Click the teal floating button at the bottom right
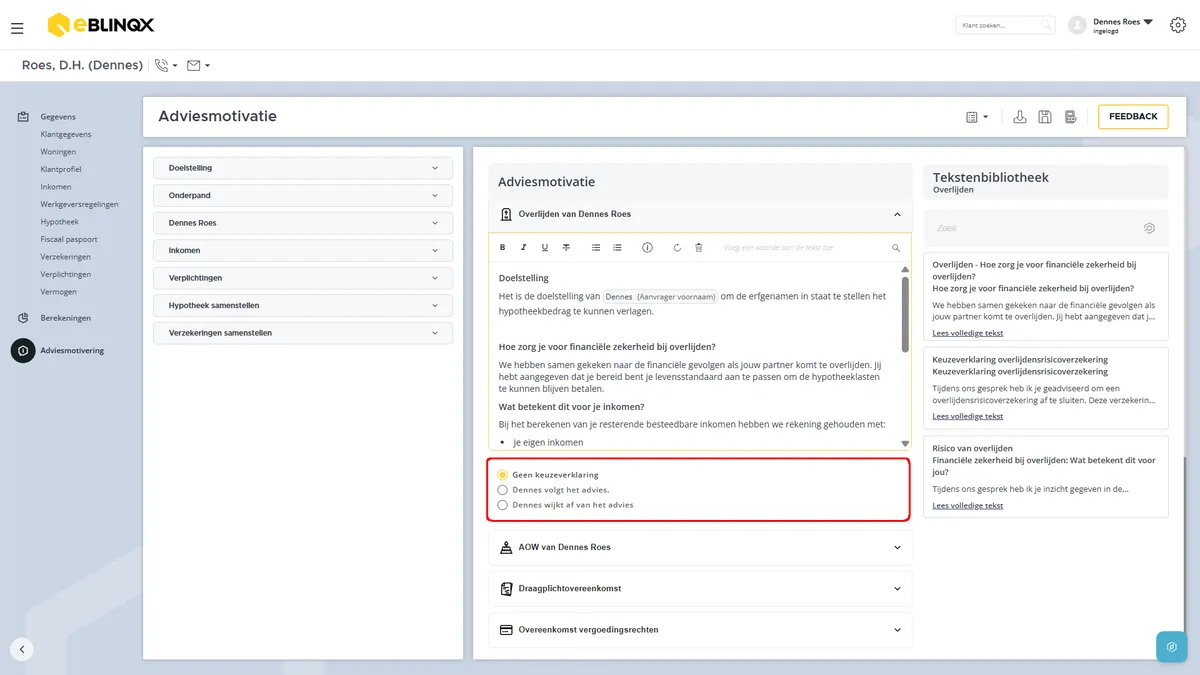Image resolution: width=1200 pixels, height=675 pixels. (x=1171, y=647)
